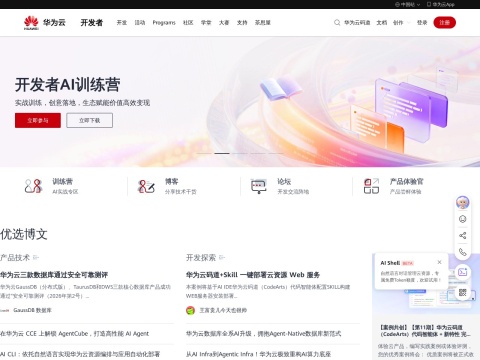Open the 活动 navigation menu
Viewport: 480px width, 360px height.
pos(140,23)
